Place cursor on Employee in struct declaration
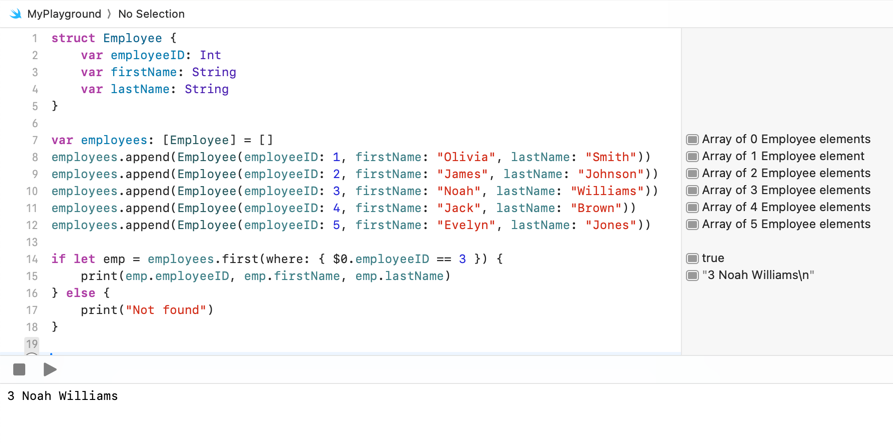The width and height of the screenshot is (893, 445). pyautogui.click(x=132, y=38)
